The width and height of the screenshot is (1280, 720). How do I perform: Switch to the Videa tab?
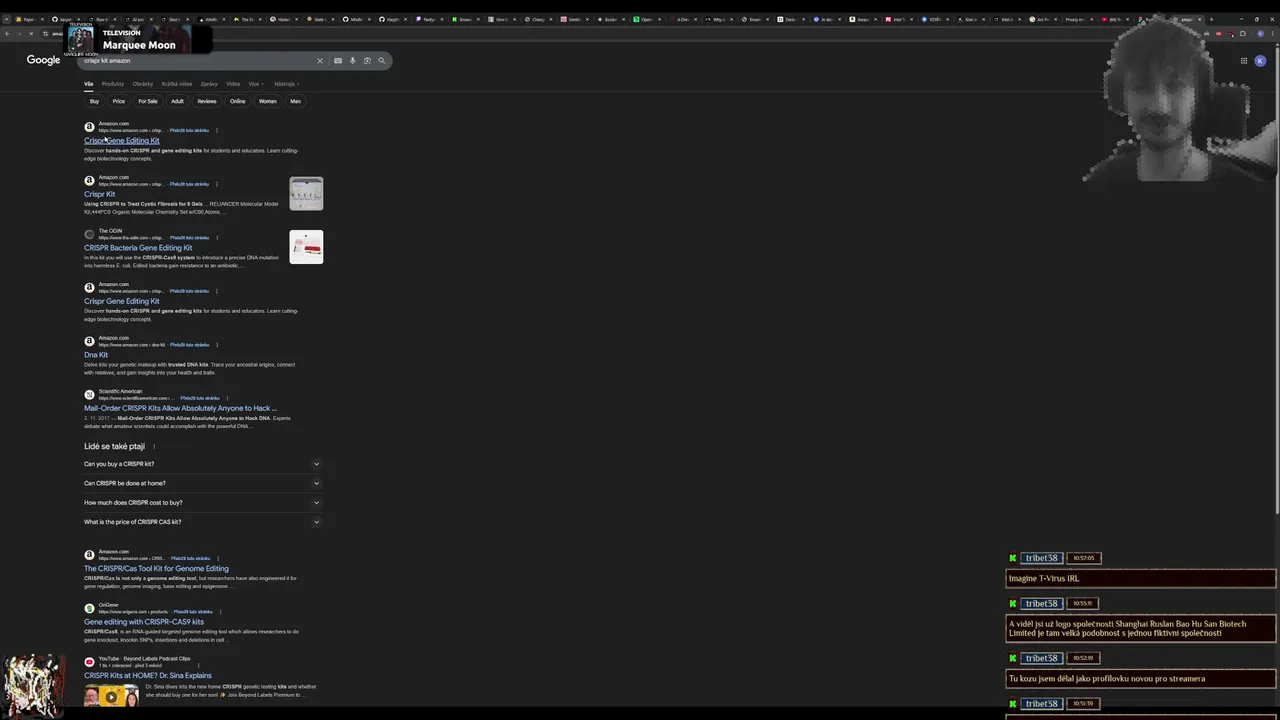(233, 84)
